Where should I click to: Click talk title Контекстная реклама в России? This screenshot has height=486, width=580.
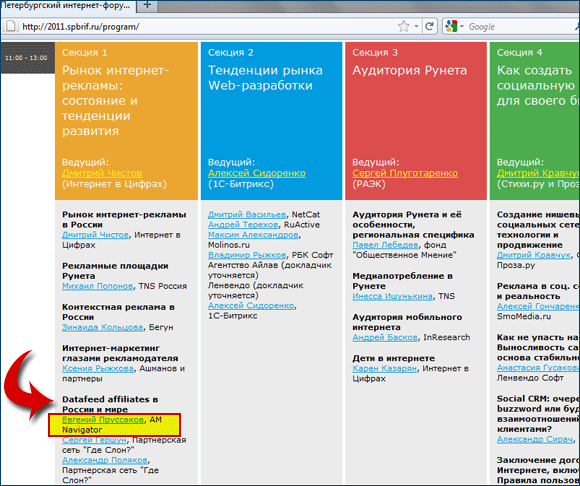(118, 312)
